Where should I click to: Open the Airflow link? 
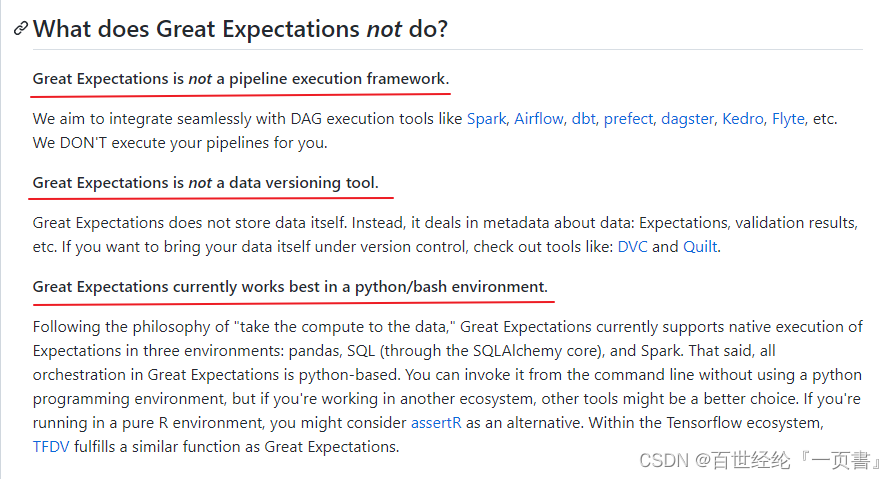539,119
